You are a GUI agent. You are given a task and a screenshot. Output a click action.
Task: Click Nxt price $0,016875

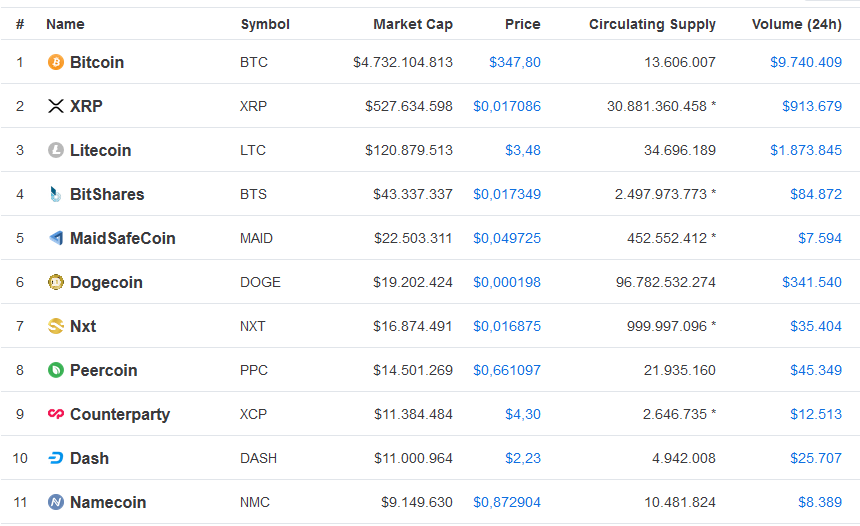pyautogui.click(x=507, y=326)
